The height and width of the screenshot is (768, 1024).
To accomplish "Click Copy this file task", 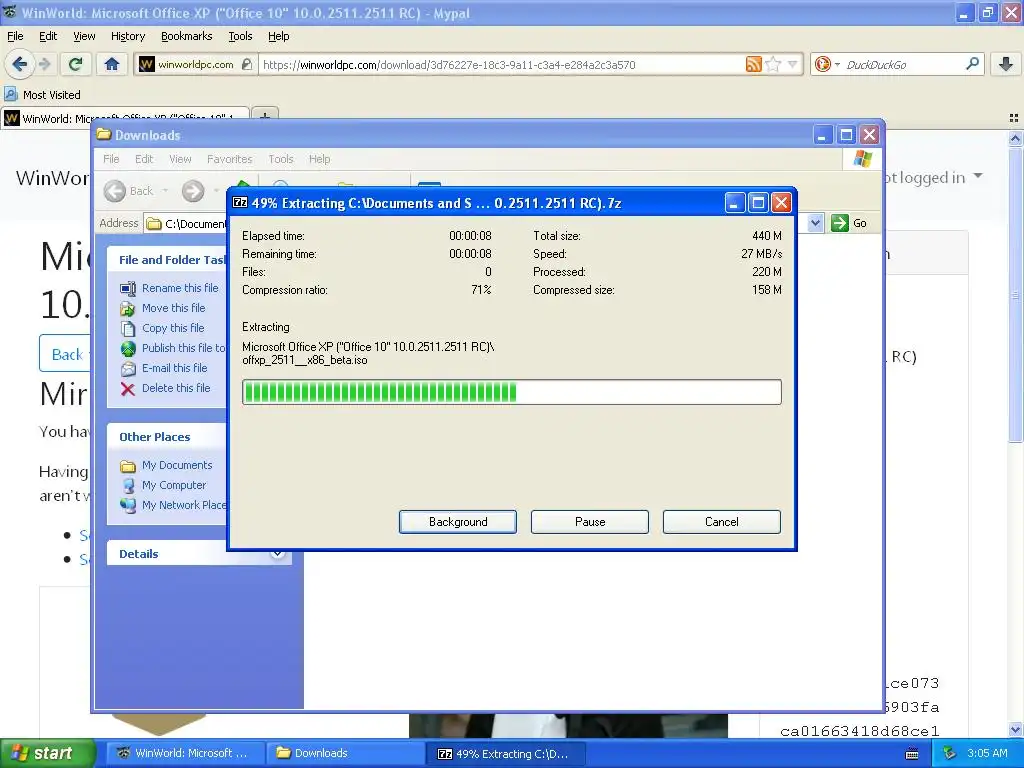I will click(x=172, y=328).
